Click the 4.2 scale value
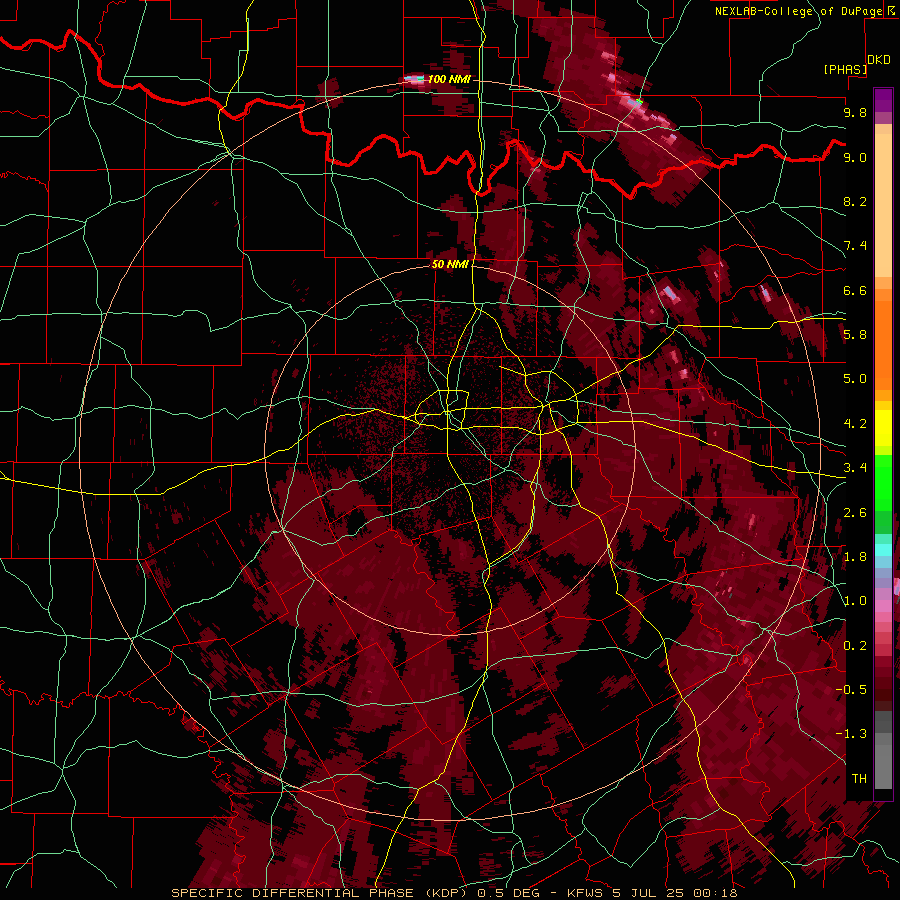The height and width of the screenshot is (900, 900). click(855, 424)
